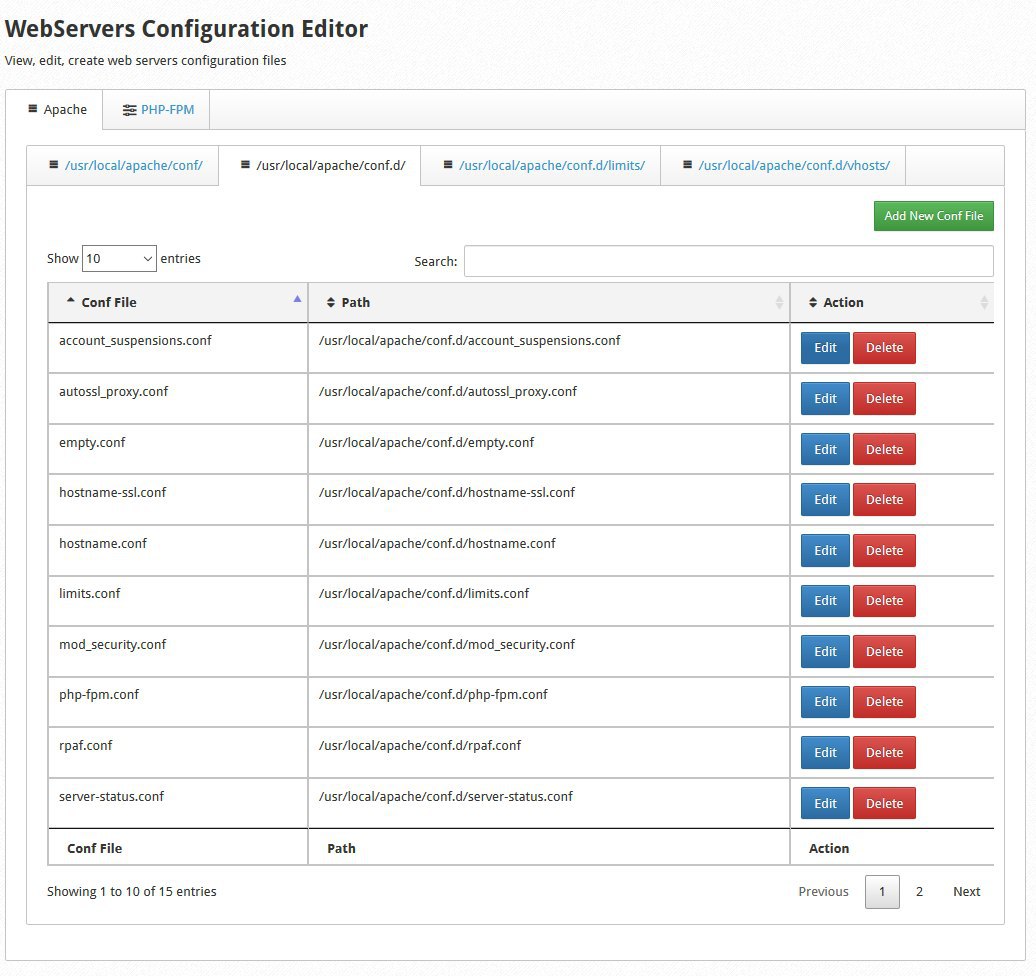This screenshot has width=1036, height=976.
Task: Open the PHP-FPM tab
Action: [x=157, y=110]
